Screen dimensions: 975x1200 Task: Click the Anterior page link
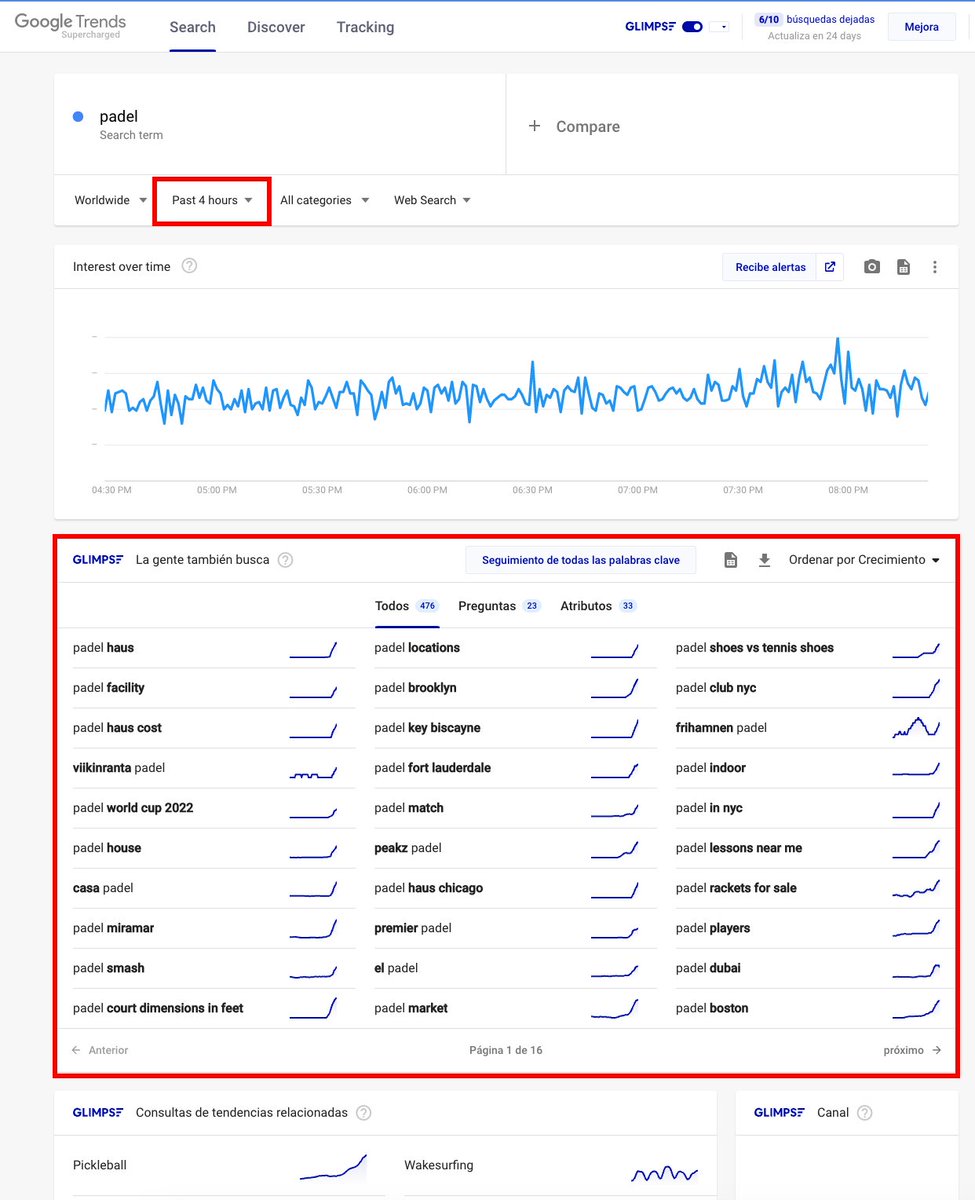coord(100,1050)
